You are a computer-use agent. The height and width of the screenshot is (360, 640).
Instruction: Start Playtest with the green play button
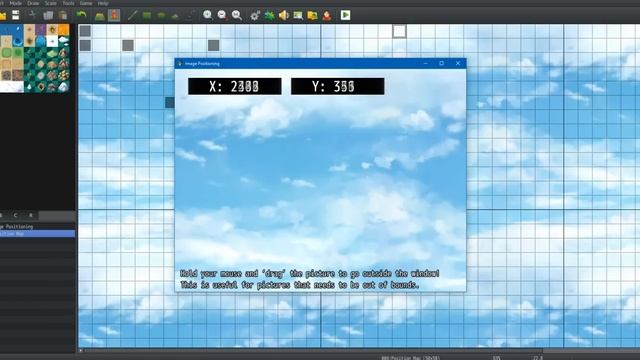[x=345, y=15]
